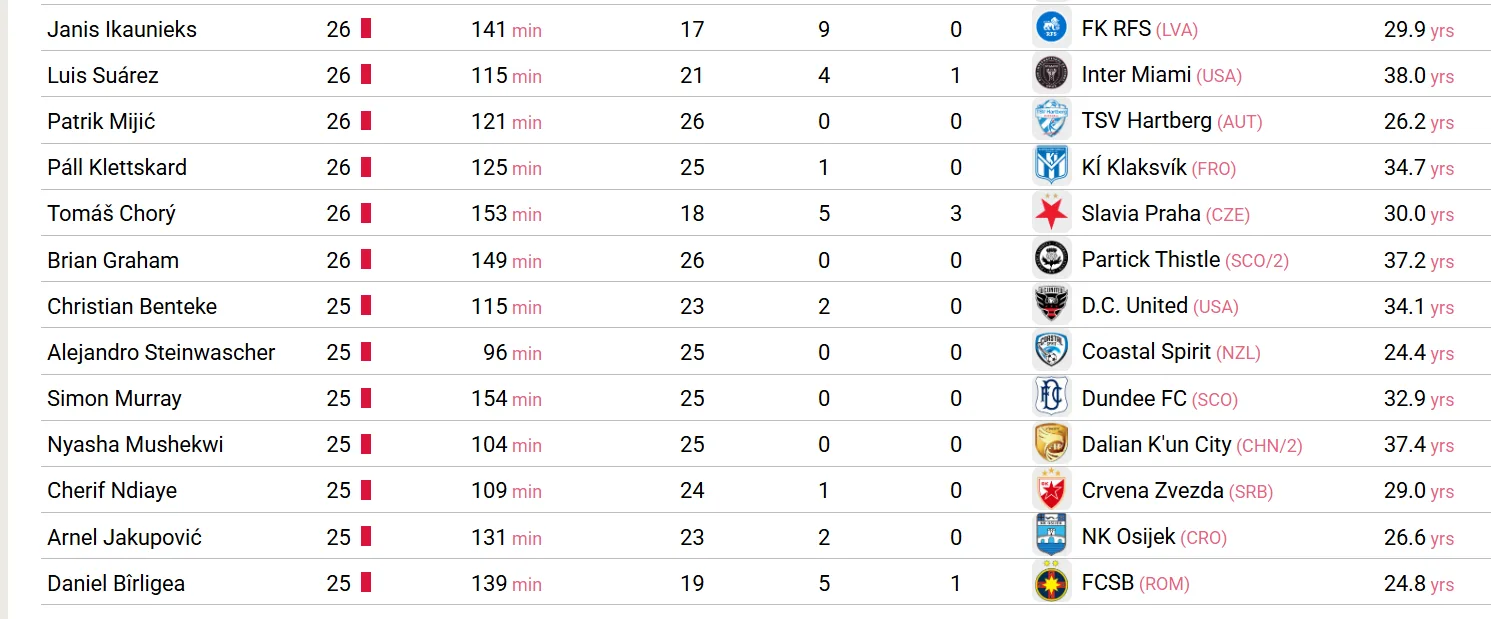The height and width of the screenshot is (619, 1491).
Task: Click the Coastal Spirit club crest
Action: click(x=1051, y=352)
